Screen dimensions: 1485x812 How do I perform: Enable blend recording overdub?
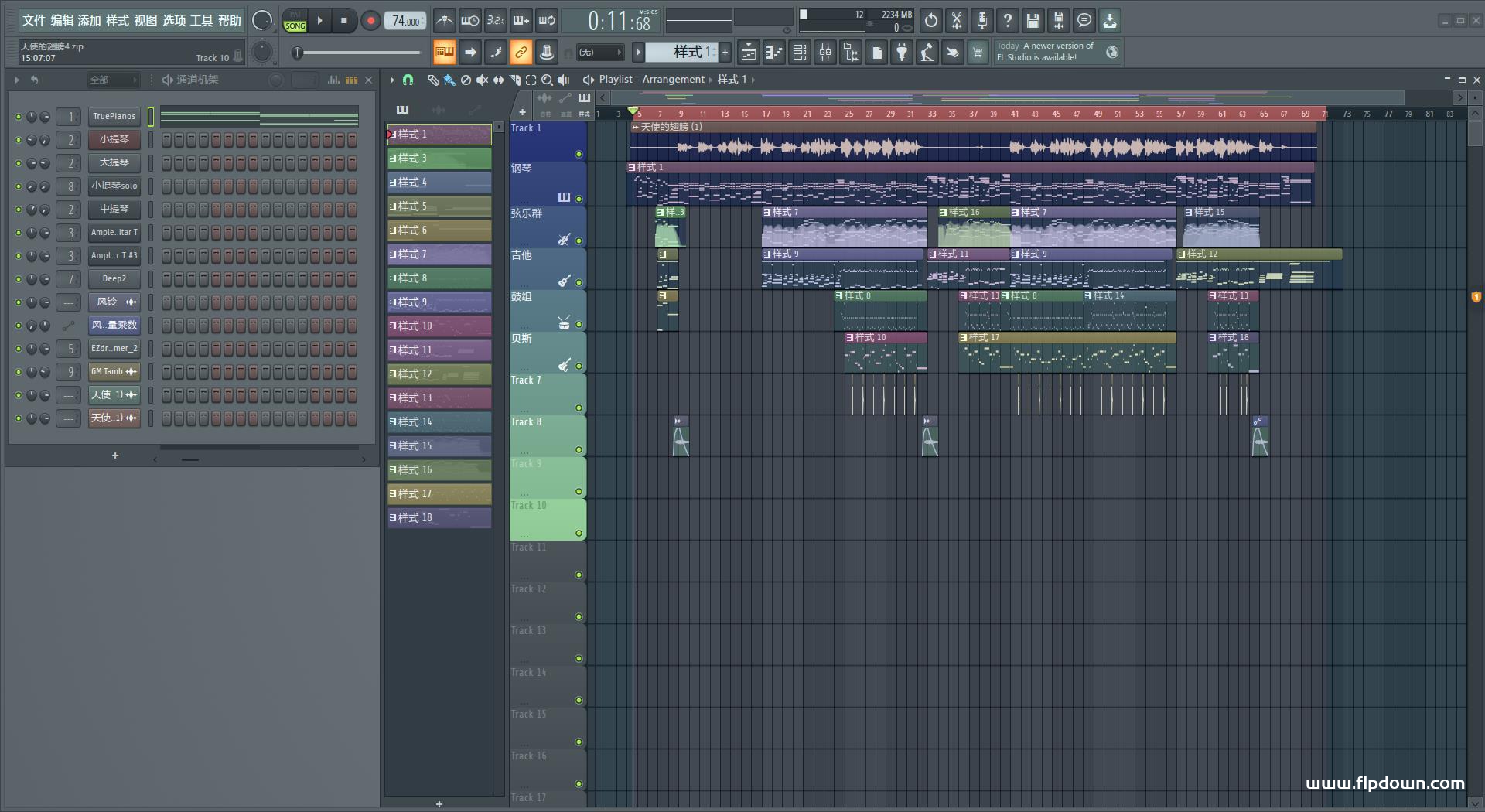tap(521, 21)
